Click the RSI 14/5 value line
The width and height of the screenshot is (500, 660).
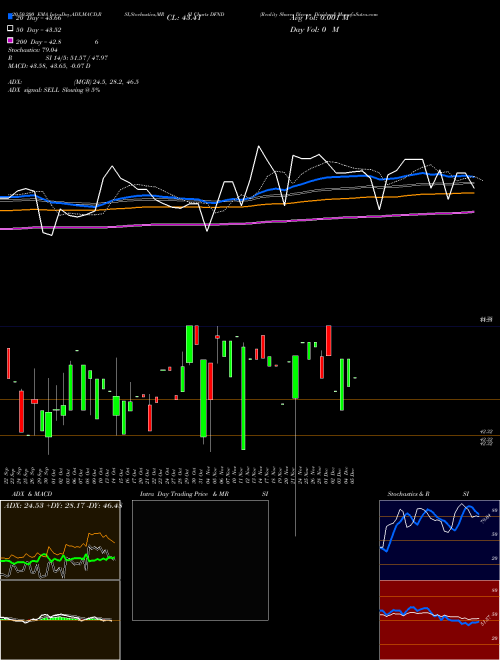click(x=58, y=58)
